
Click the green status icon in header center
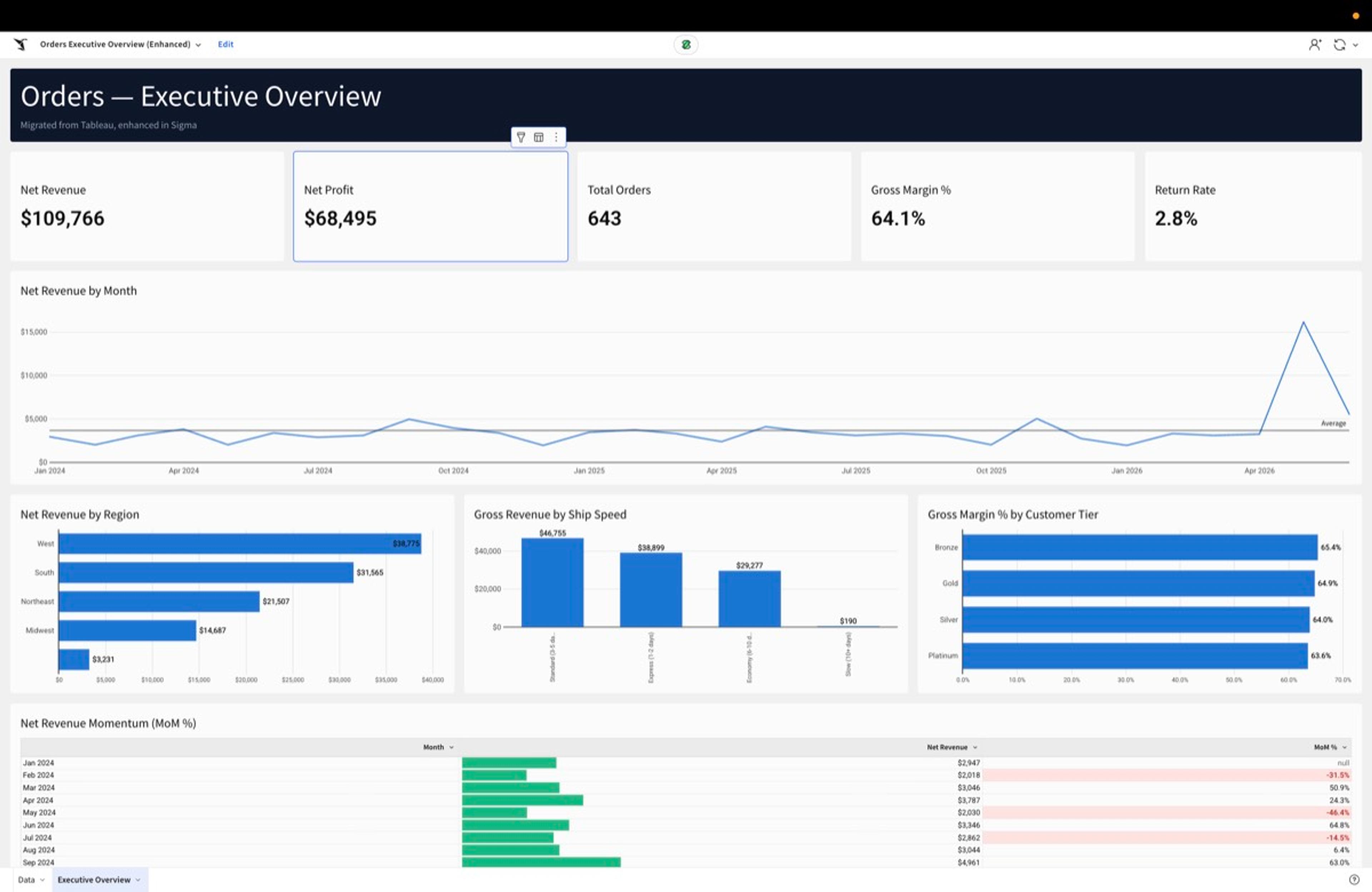tap(685, 44)
